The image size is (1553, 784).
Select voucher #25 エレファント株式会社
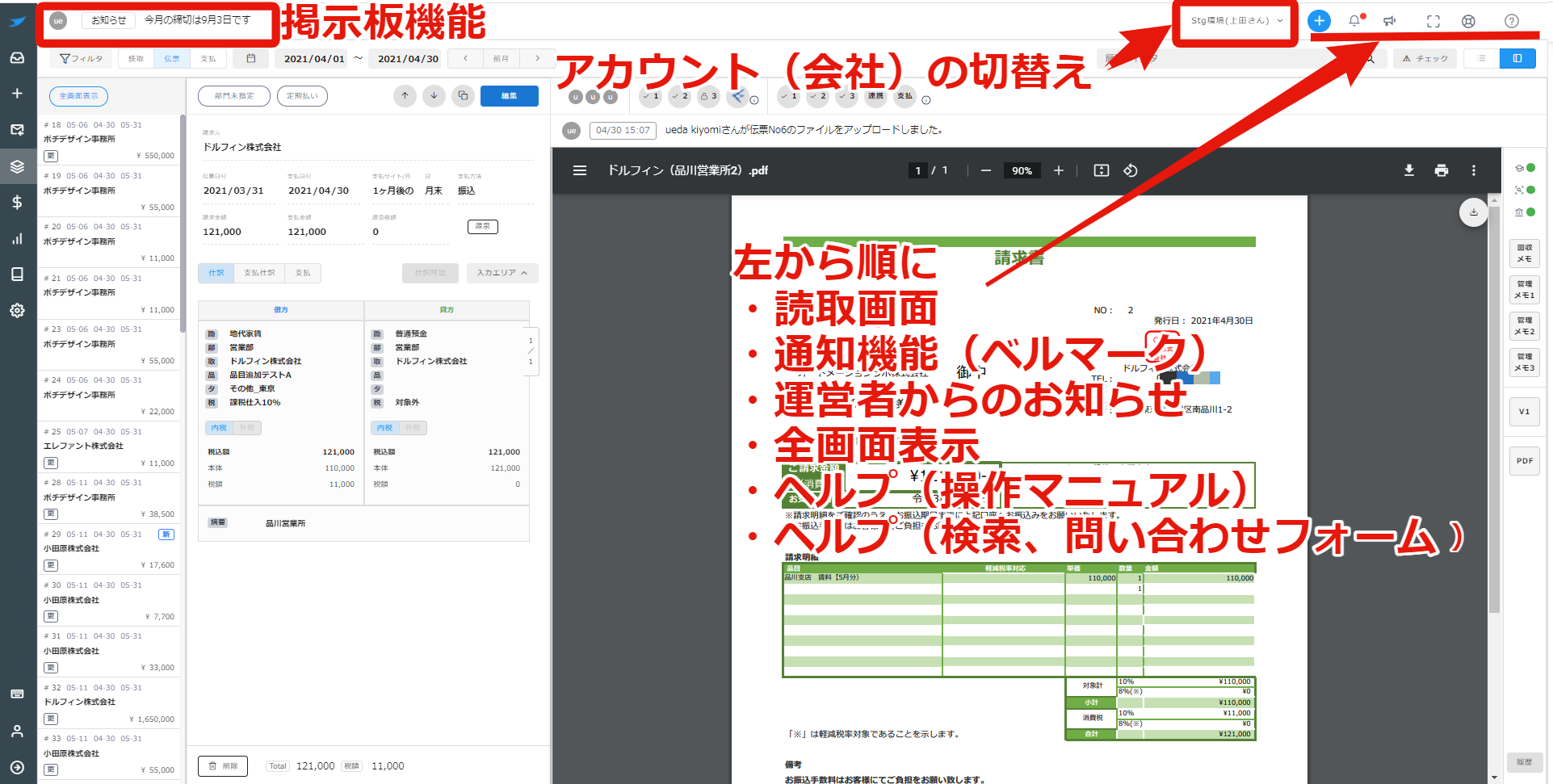[109, 447]
